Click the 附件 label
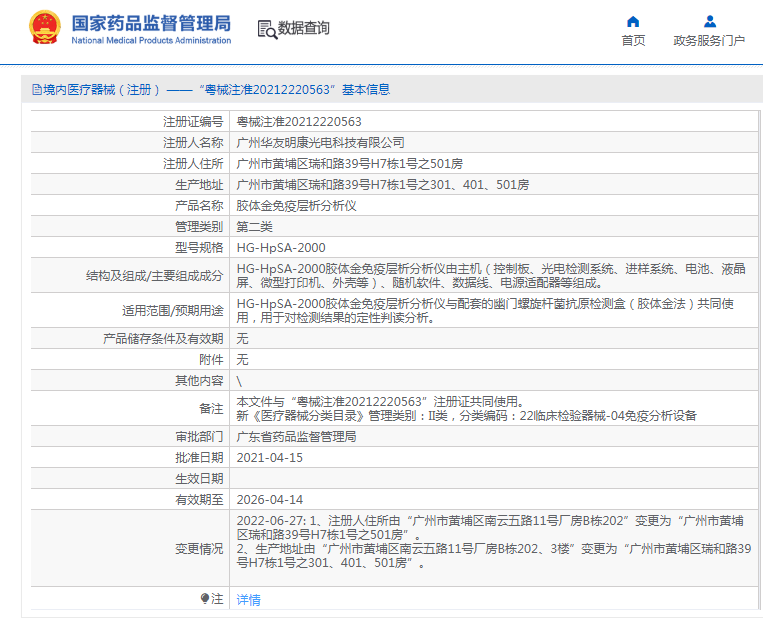This screenshot has width=763, height=618. pyautogui.click(x=211, y=360)
